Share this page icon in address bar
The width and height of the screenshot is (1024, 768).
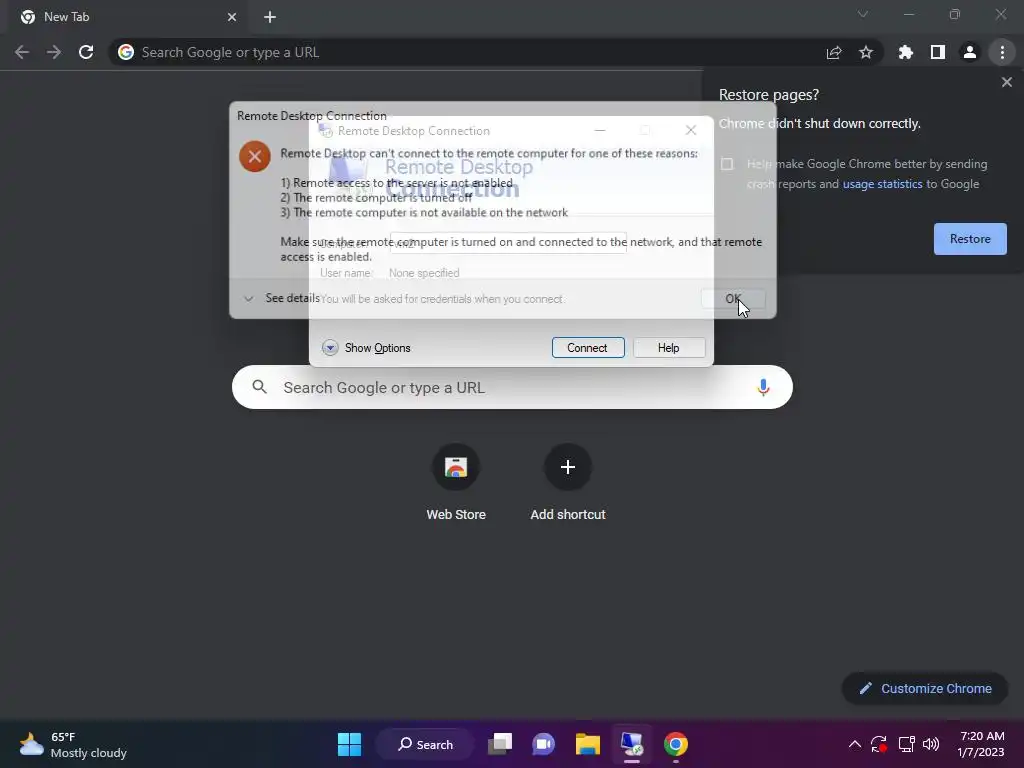coord(834,52)
